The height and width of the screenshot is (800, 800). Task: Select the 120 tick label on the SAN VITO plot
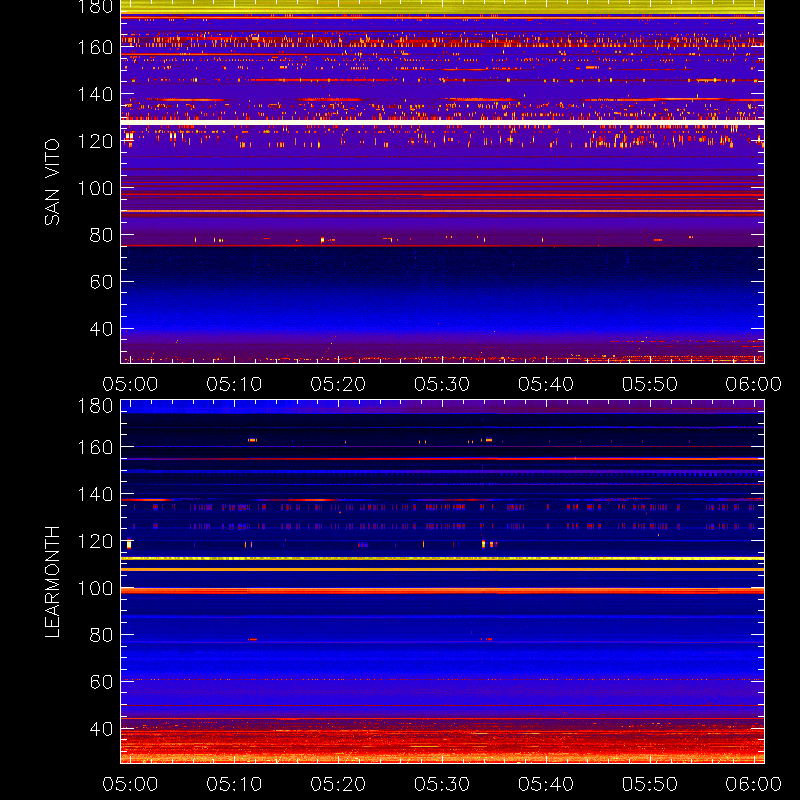(95, 141)
